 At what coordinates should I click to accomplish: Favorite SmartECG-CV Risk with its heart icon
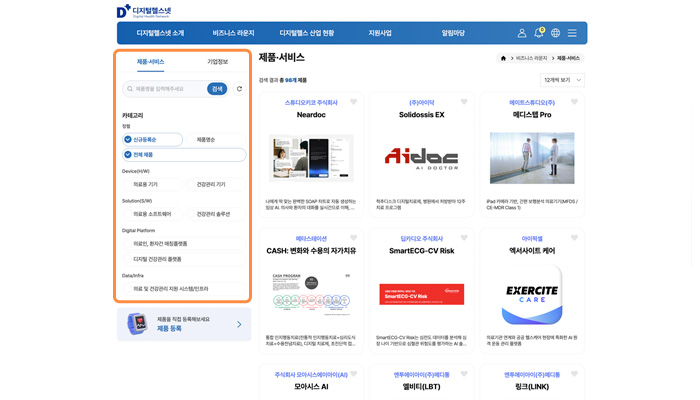464,238
